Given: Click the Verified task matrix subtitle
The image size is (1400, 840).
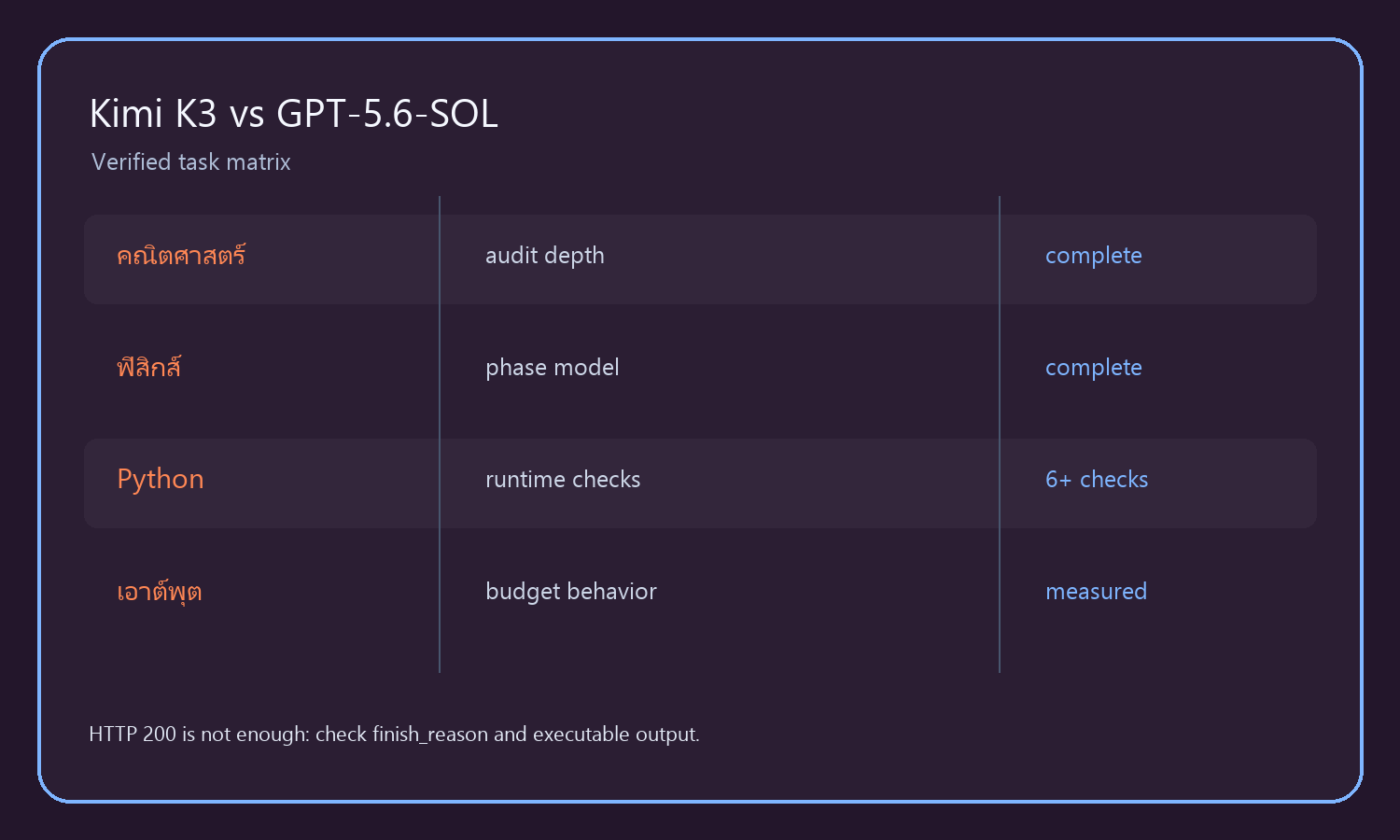Looking at the screenshot, I should 191,162.
